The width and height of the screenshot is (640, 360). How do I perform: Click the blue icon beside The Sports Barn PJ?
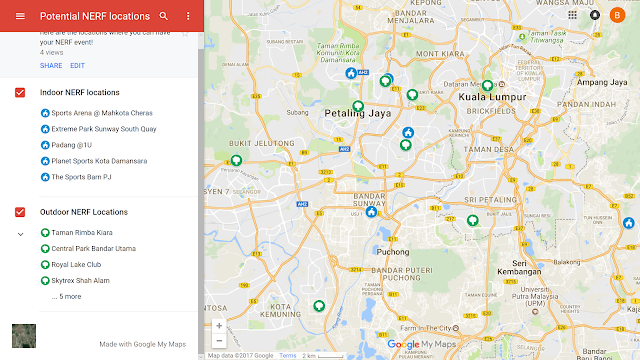pos(45,177)
